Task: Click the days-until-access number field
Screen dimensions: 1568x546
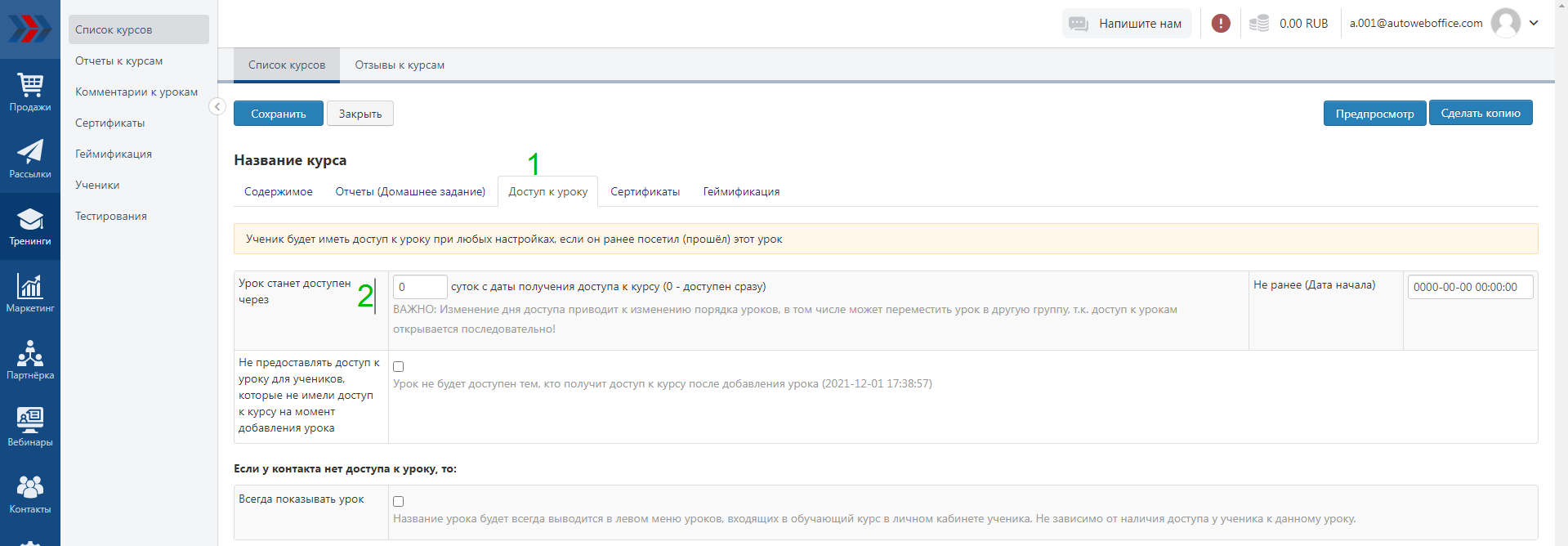Action: (x=420, y=287)
